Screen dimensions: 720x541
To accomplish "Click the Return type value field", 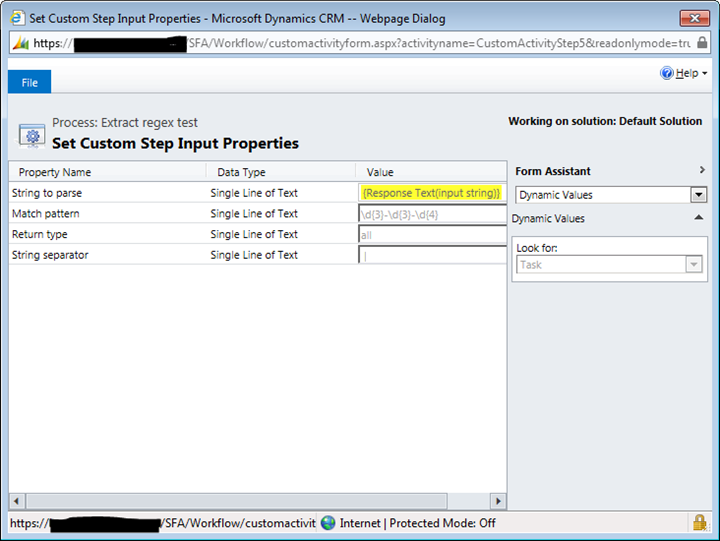I will pyautogui.click(x=432, y=234).
